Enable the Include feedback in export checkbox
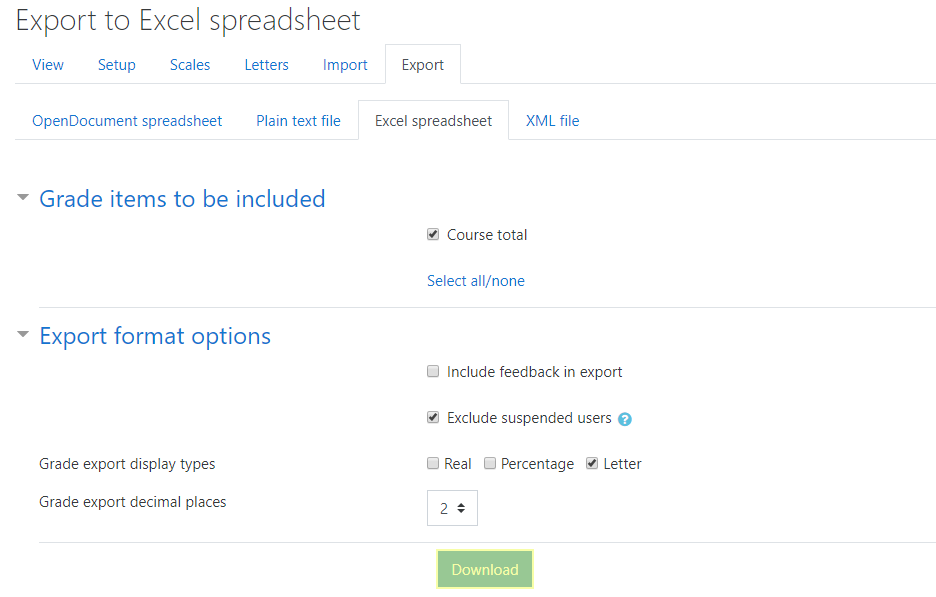Viewport: 936px width, 597px height. [433, 371]
